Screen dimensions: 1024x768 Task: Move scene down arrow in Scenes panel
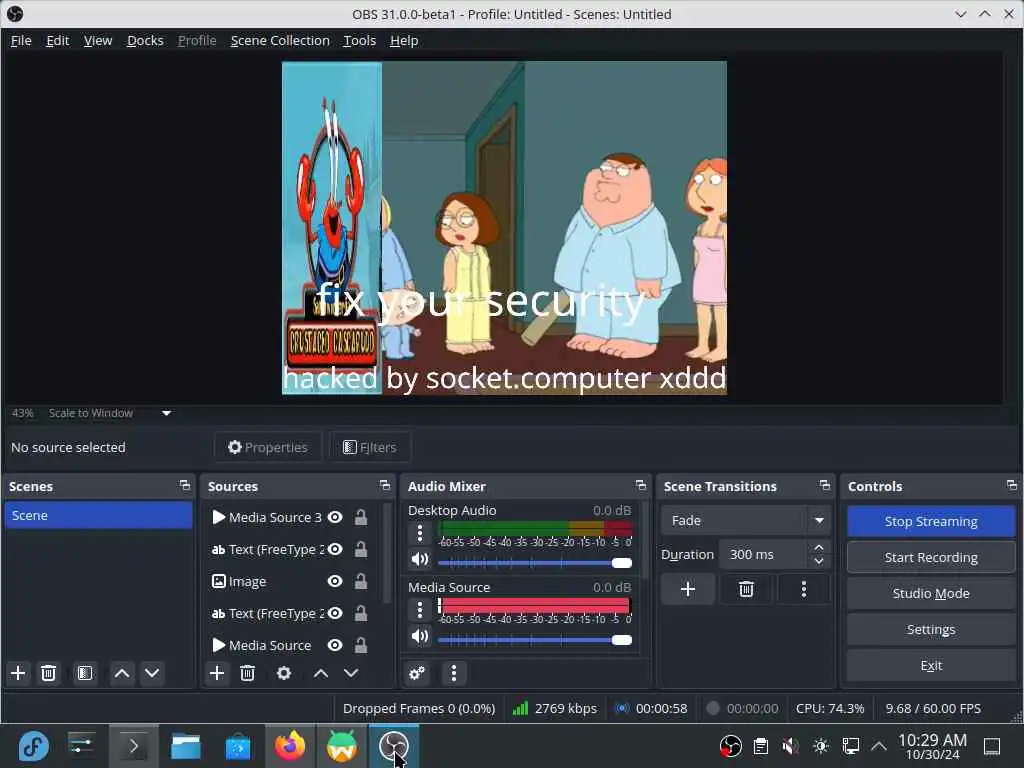click(152, 673)
